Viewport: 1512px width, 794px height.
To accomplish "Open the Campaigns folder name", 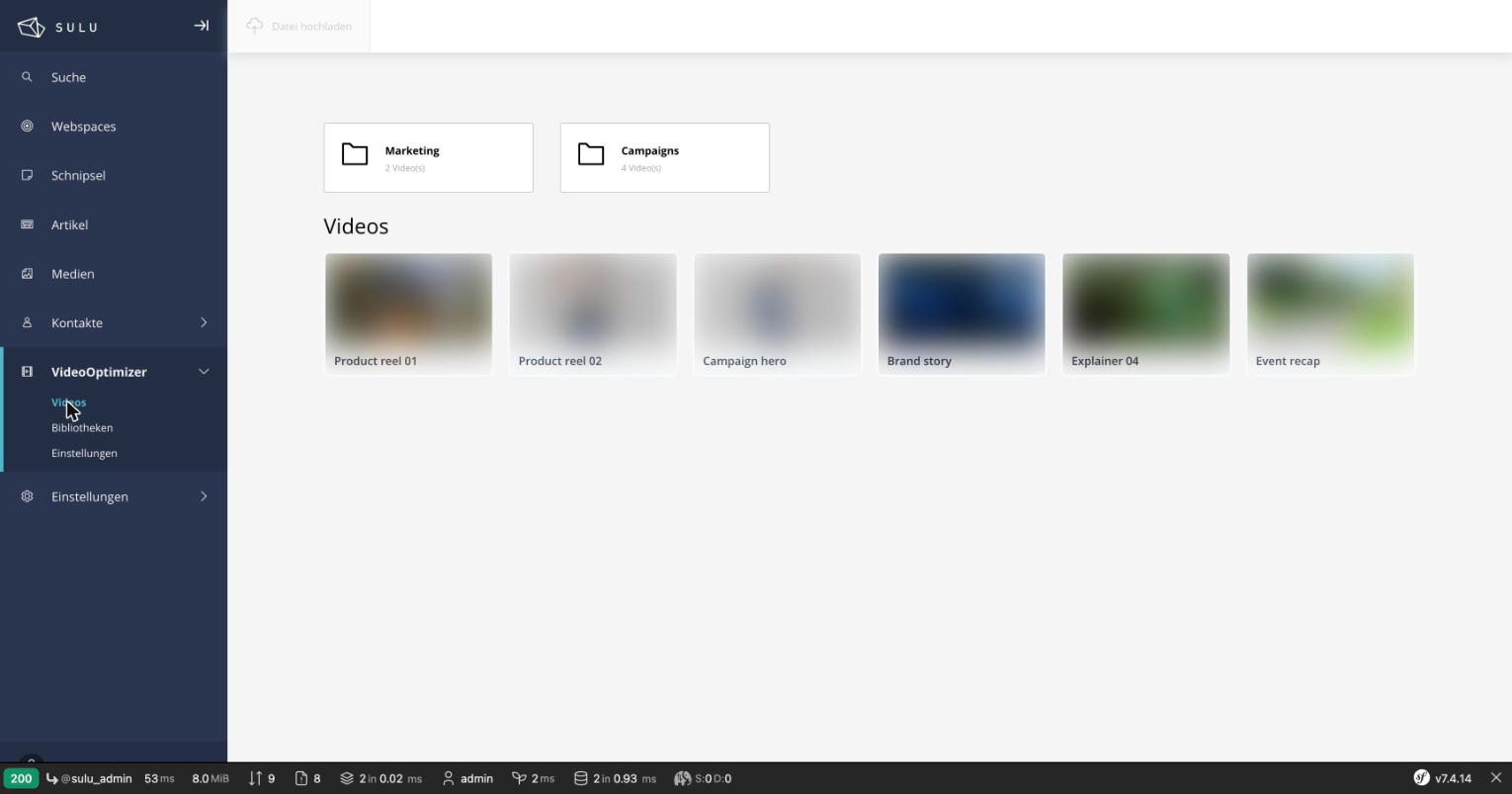I will (649, 150).
